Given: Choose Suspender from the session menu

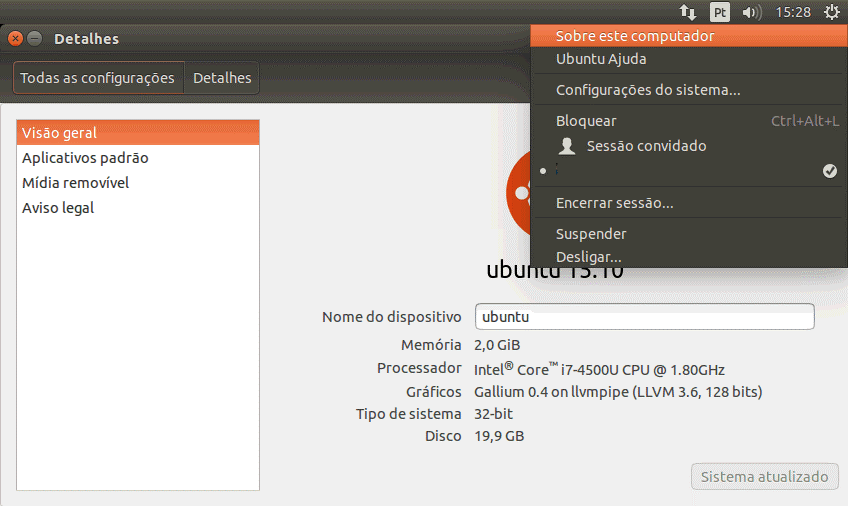Looking at the screenshot, I should (591, 234).
